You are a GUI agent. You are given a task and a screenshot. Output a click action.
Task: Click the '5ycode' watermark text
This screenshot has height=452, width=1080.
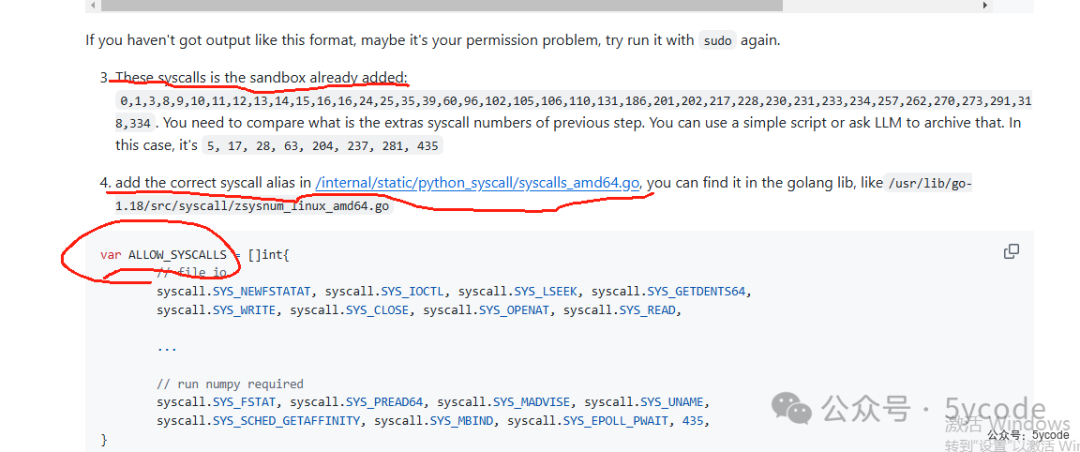point(996,409)
